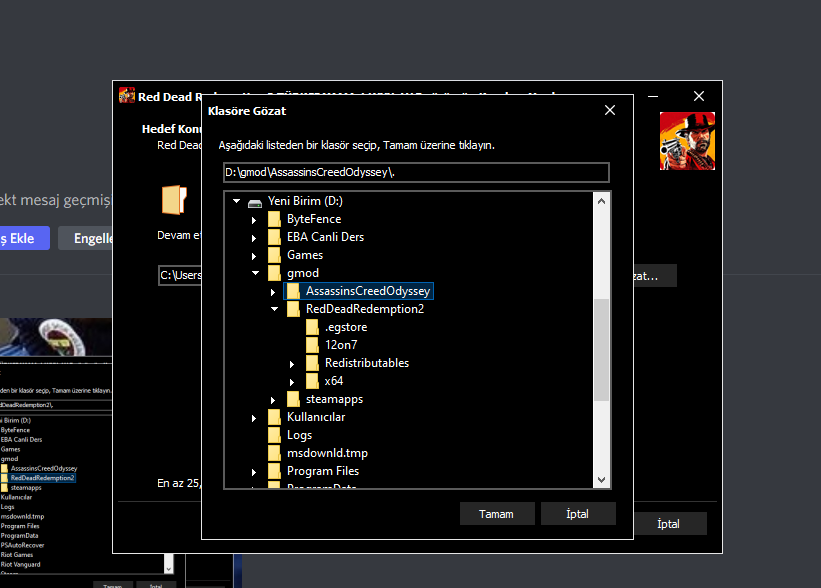Confirm folder selection with Tamam
Image resolution: width=821 pixels, height=588 pixels.
[497, 514]
